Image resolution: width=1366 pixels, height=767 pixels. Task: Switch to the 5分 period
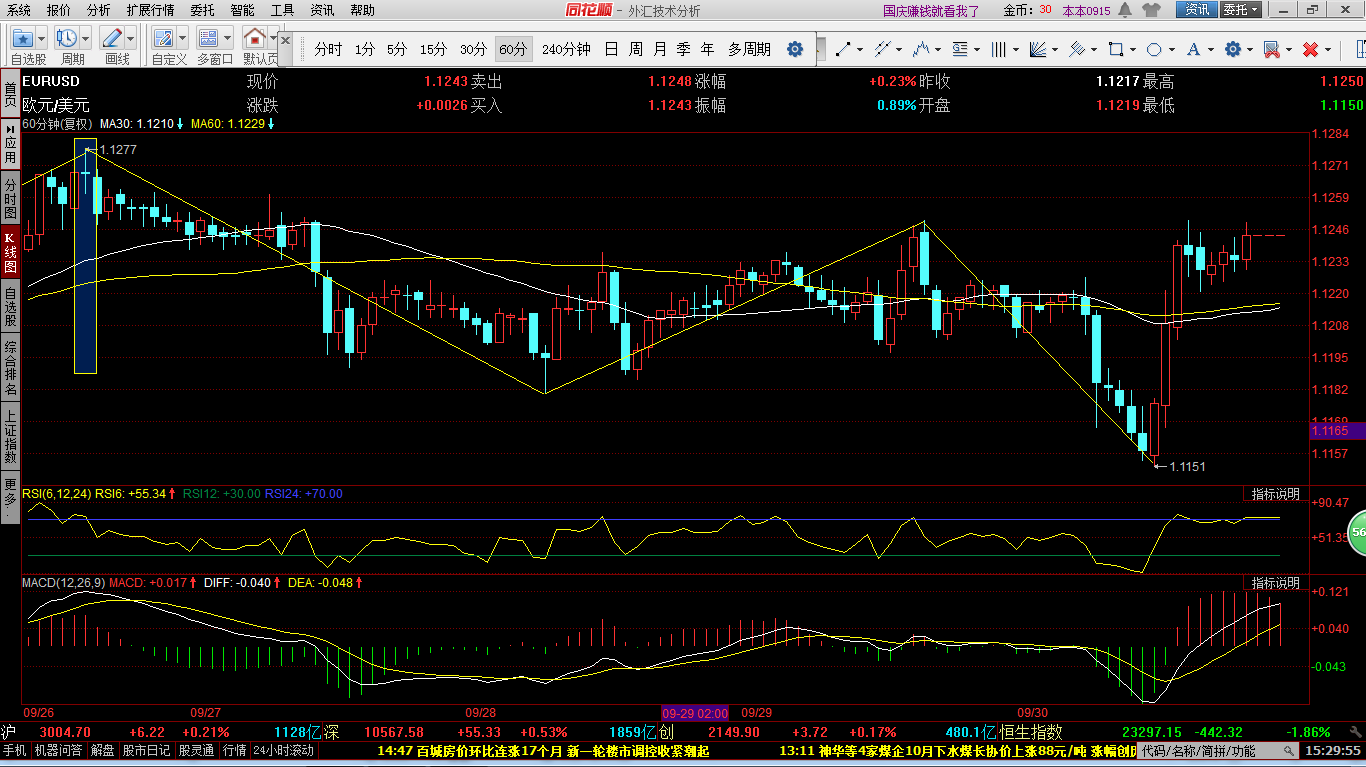tap(397, 49)
